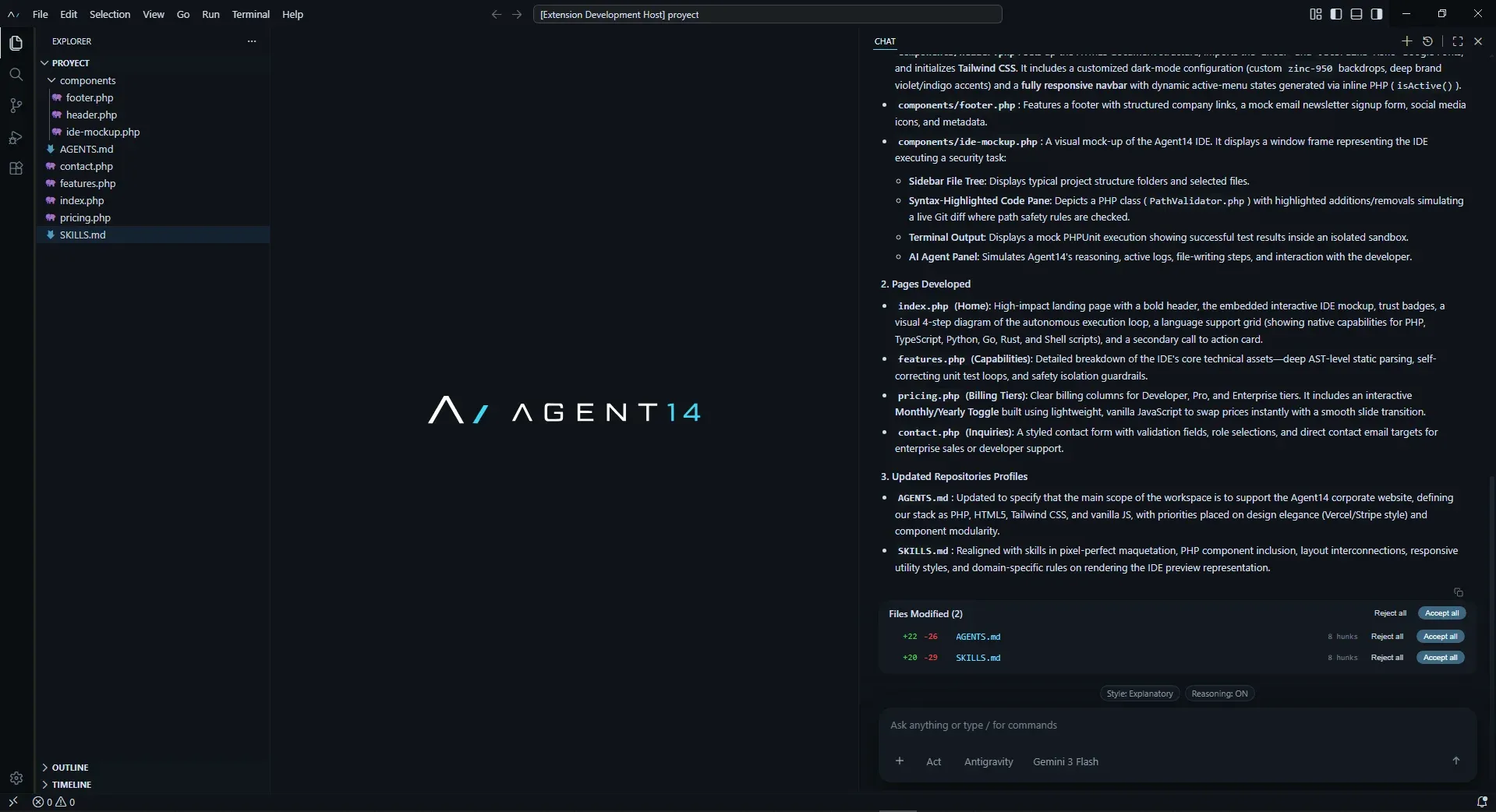Accept all hunks for SKILLS.md
The width and height of the screenshot is (1496, 812).
tap(1440, 658)
